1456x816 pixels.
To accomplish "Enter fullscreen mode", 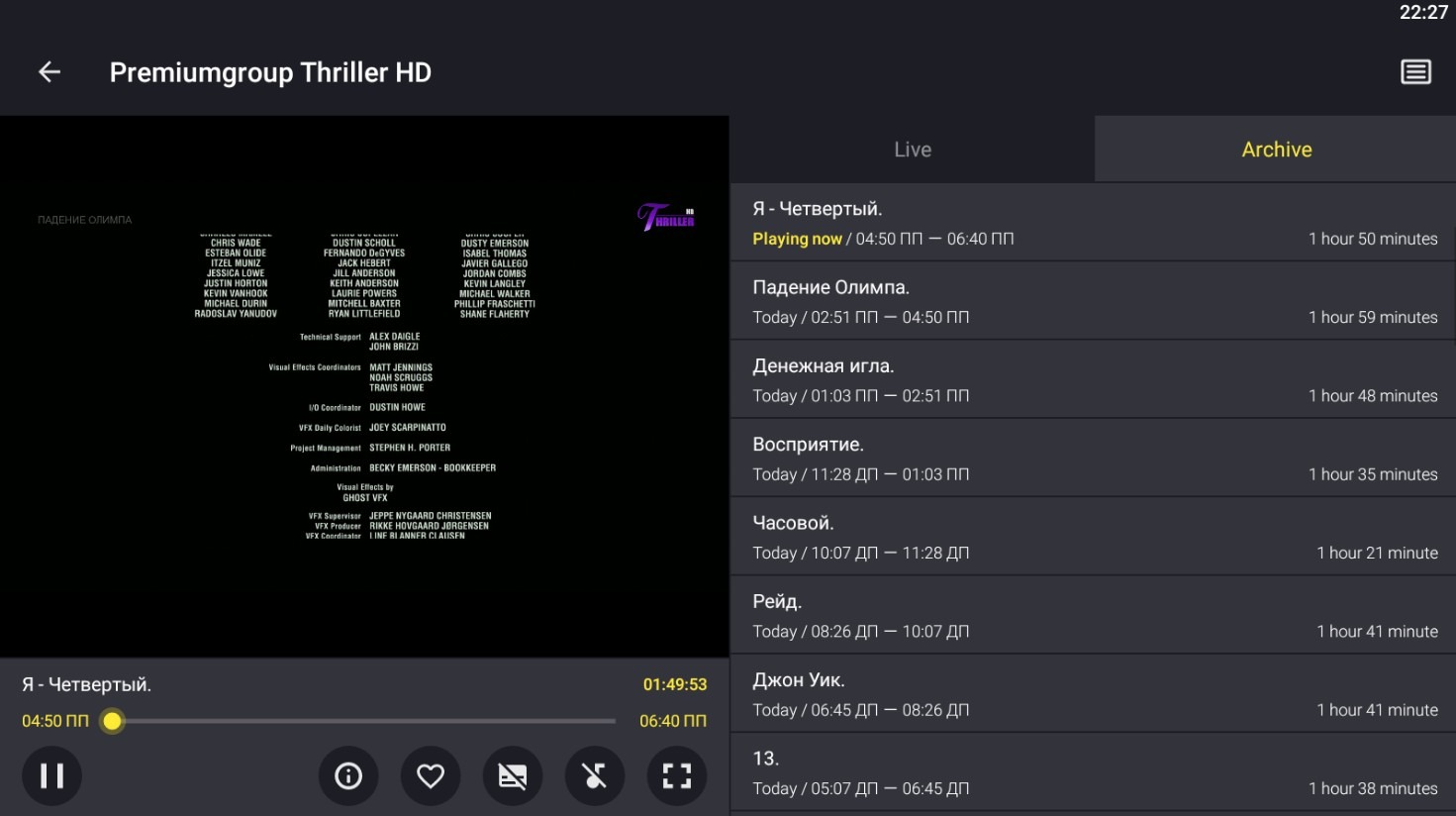I will pyautogui.click(x=677, y=775).
